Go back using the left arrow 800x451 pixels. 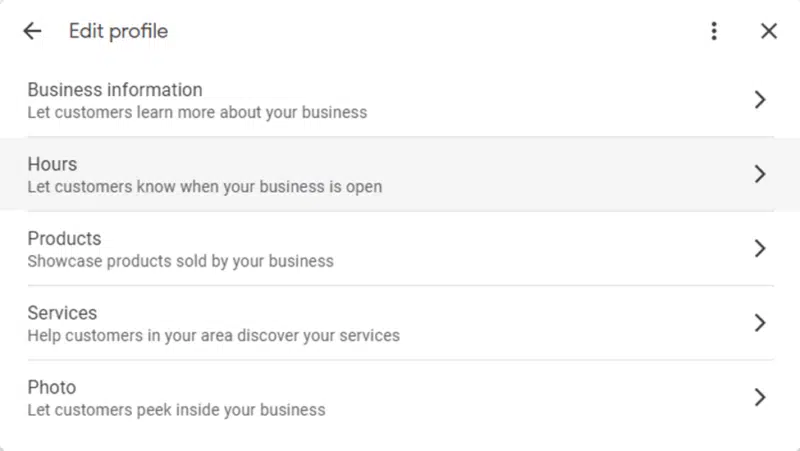[32, 31]
